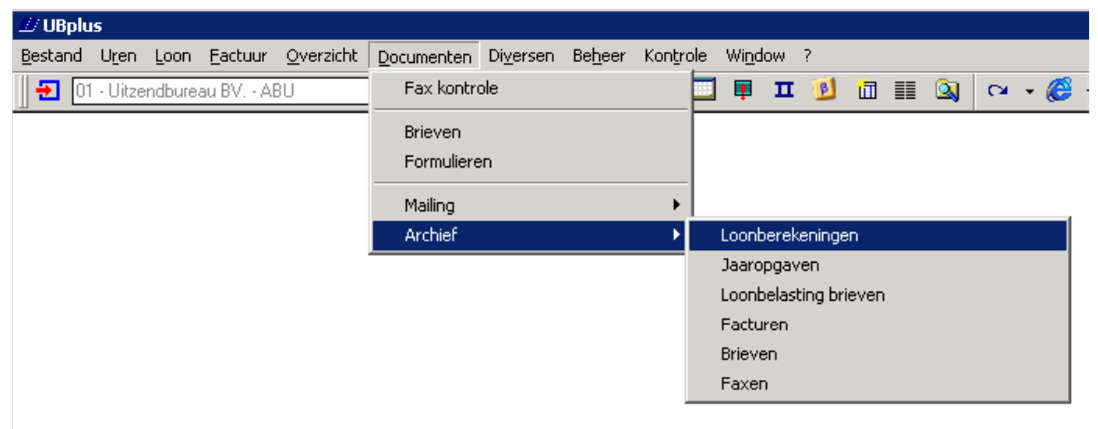
Task: Click the yellow book beta icon
Action: coord(825,91)
